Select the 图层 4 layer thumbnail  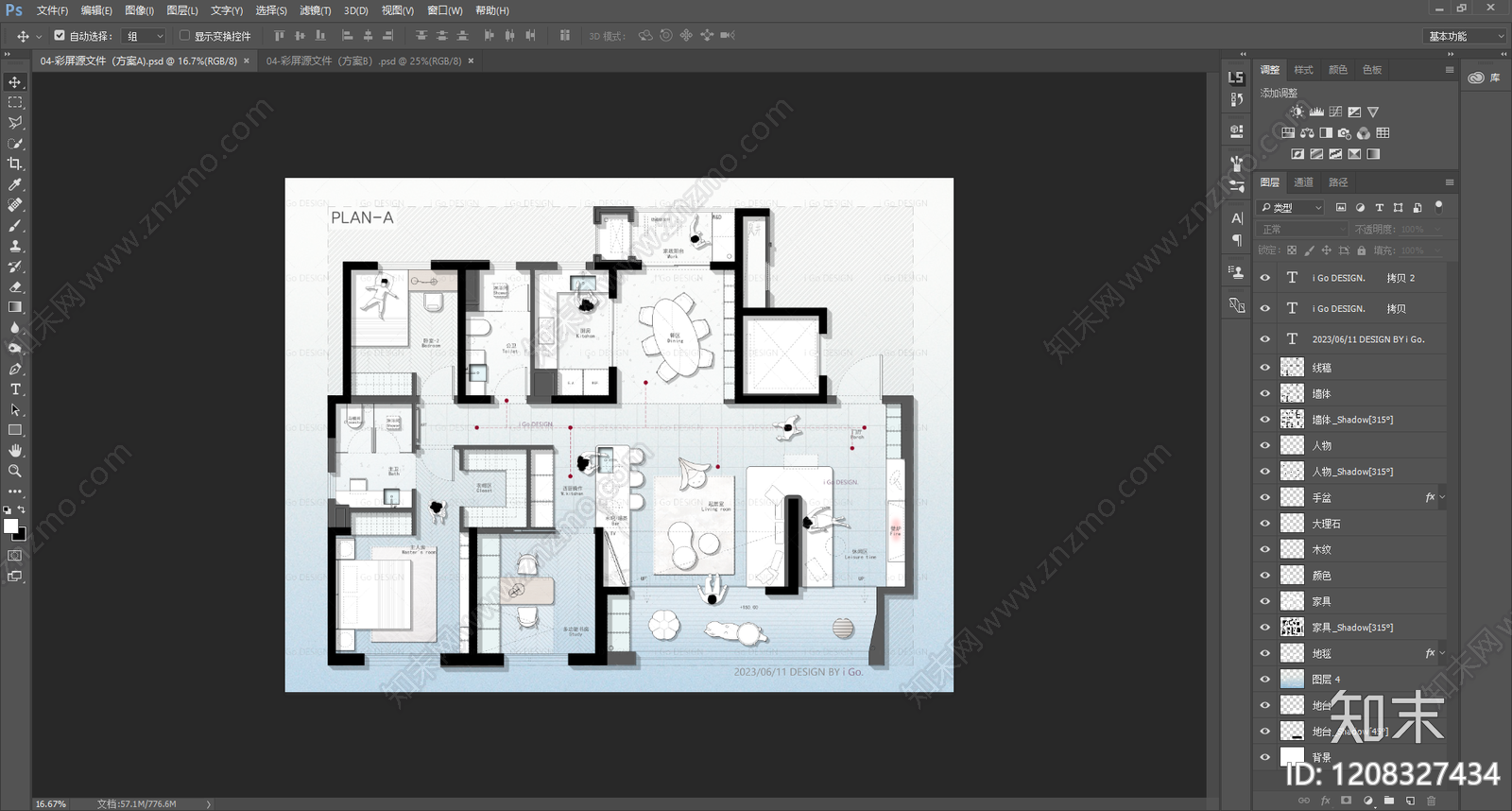point(1292,679)
